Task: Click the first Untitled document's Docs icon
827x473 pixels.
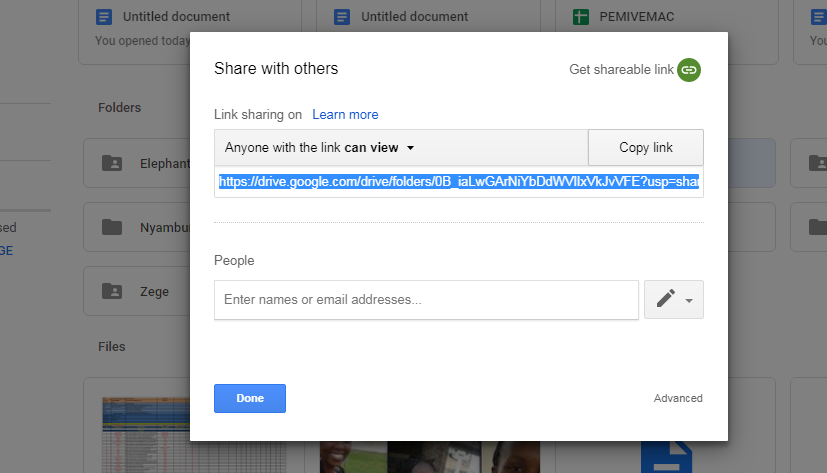Action: point(104,17)
